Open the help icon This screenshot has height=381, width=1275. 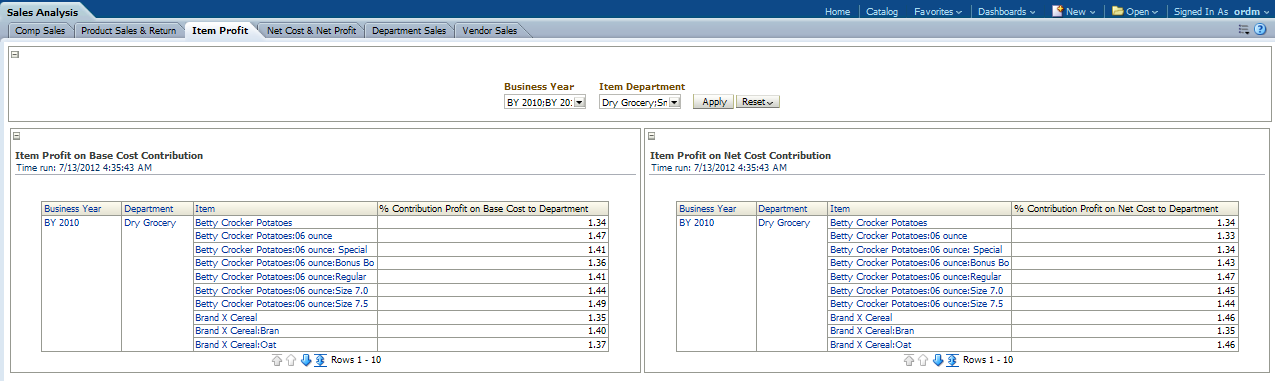tap(1260, 31)
